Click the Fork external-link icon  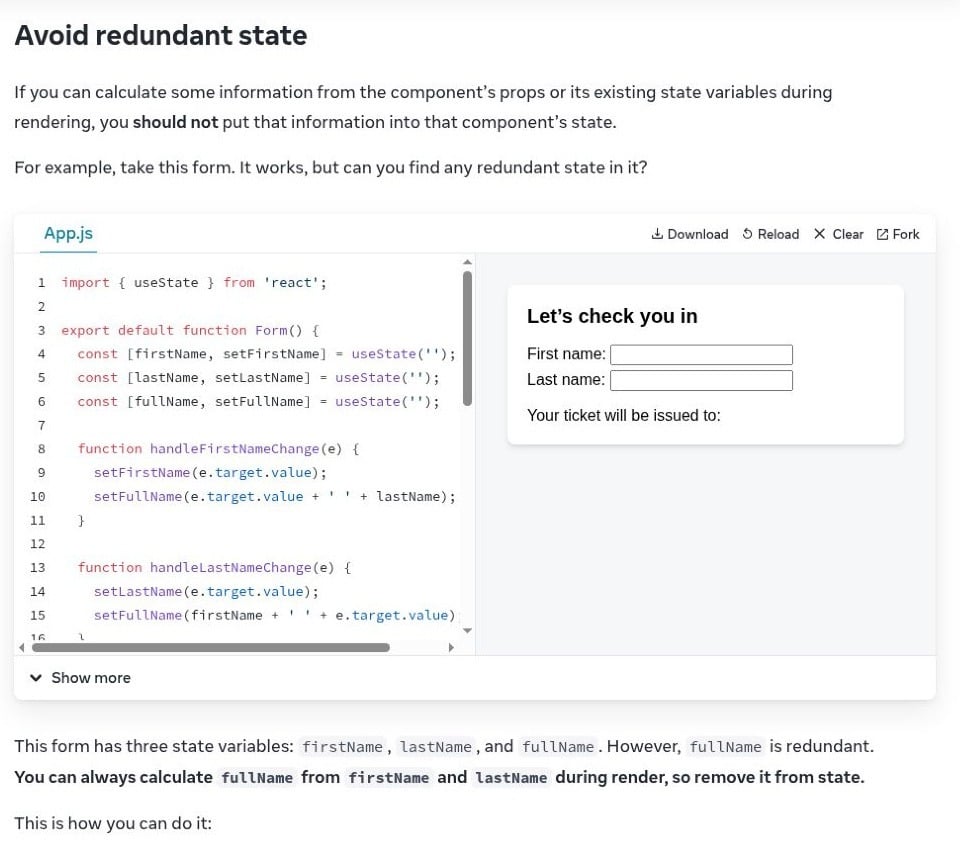click(882, 234)
